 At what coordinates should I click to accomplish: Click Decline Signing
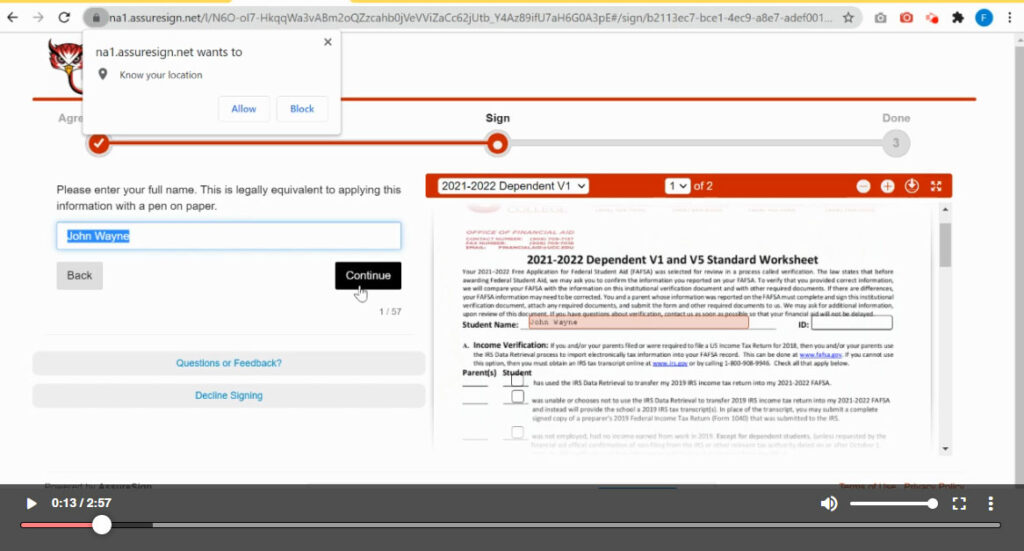[229, 396]
